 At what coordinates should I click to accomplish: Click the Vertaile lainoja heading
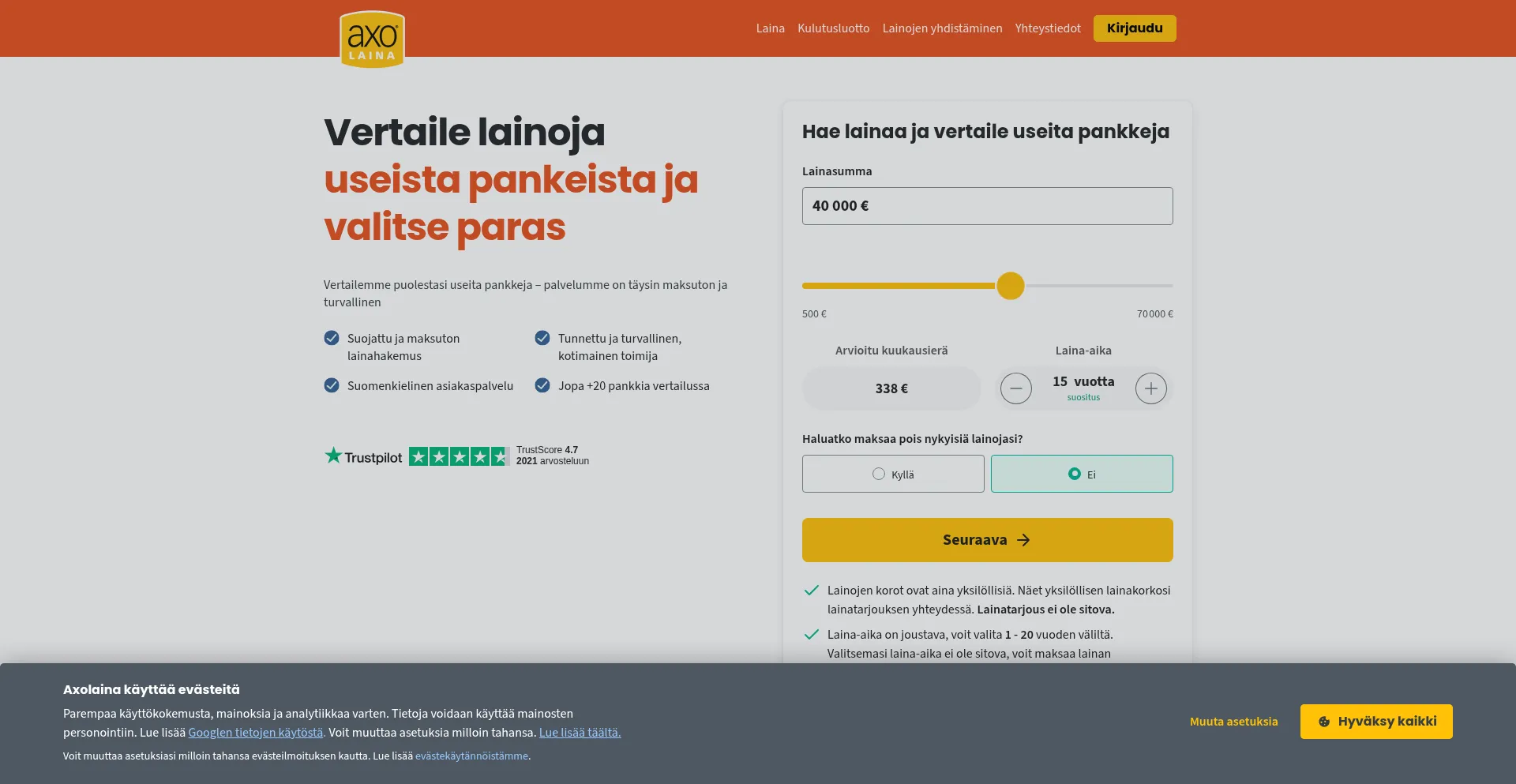(464, 132)
